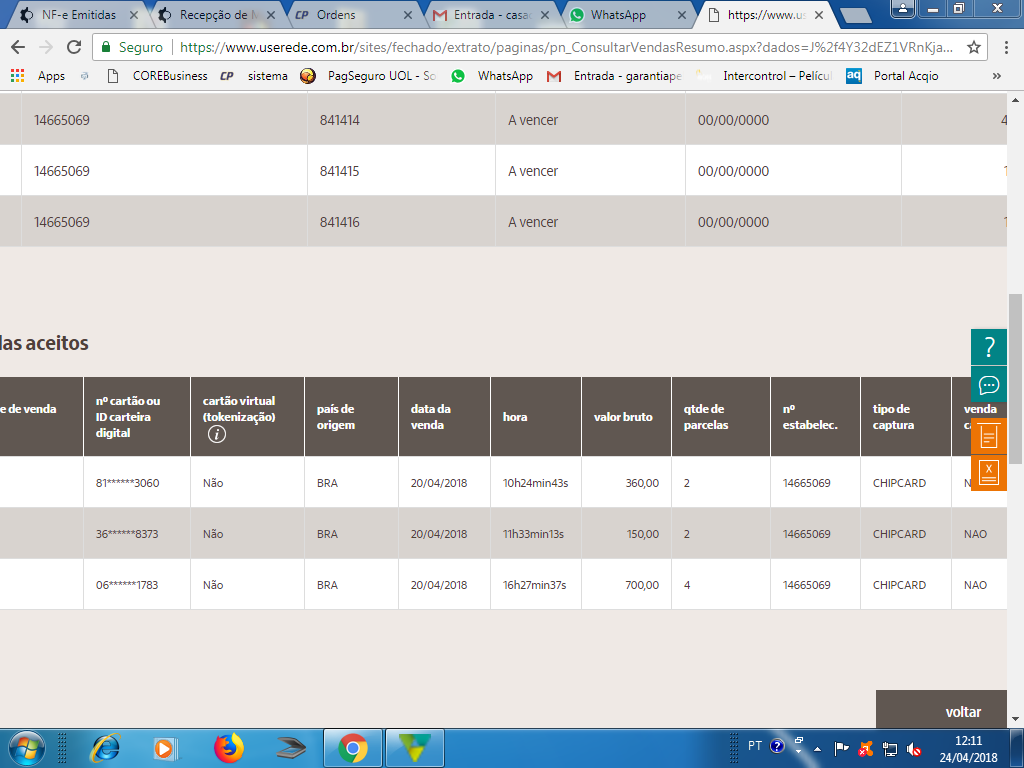Viewport: 1024px width, 768px height.
Task: Switch to the NF-e Emitidas tab
Action: tap(78, 15)
